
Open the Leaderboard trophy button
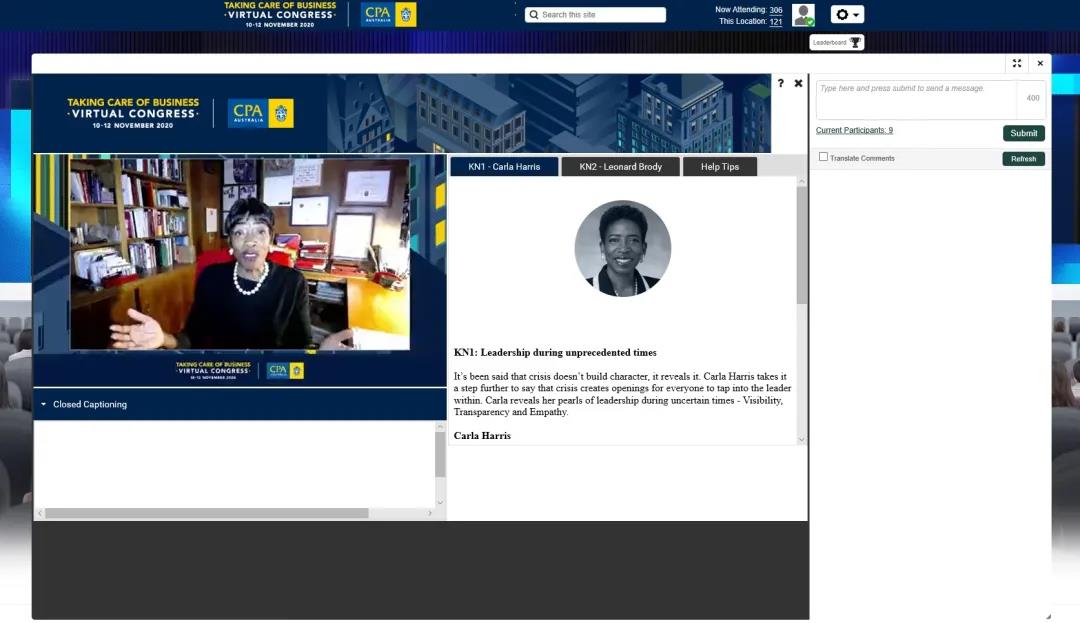point(837,42)
